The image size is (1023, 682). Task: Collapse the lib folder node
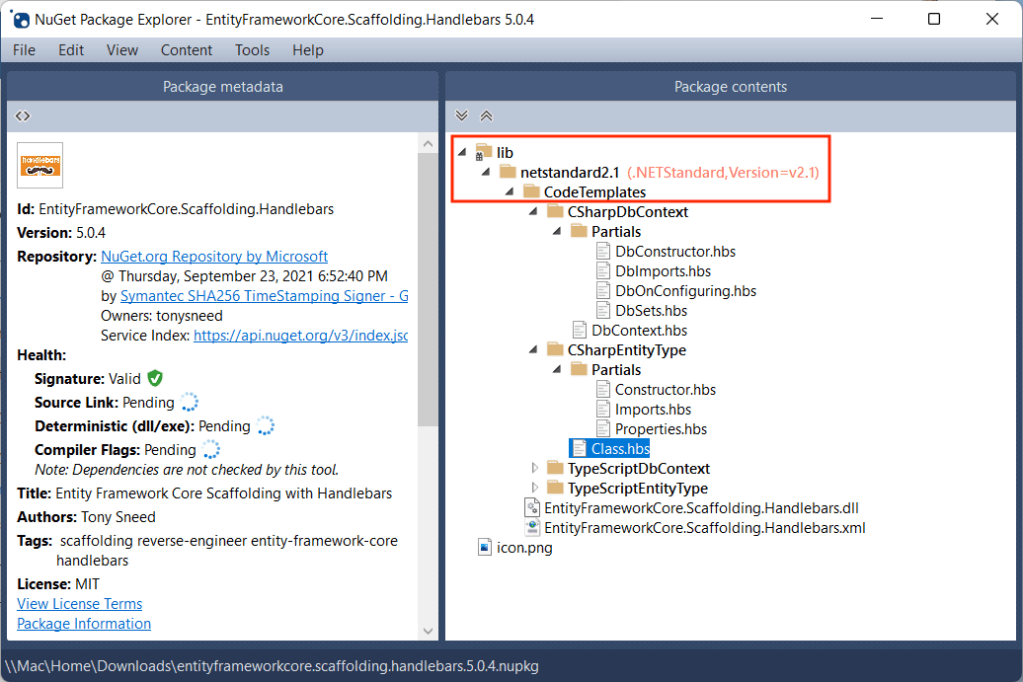pyautogui.click(x=462, y=153)
